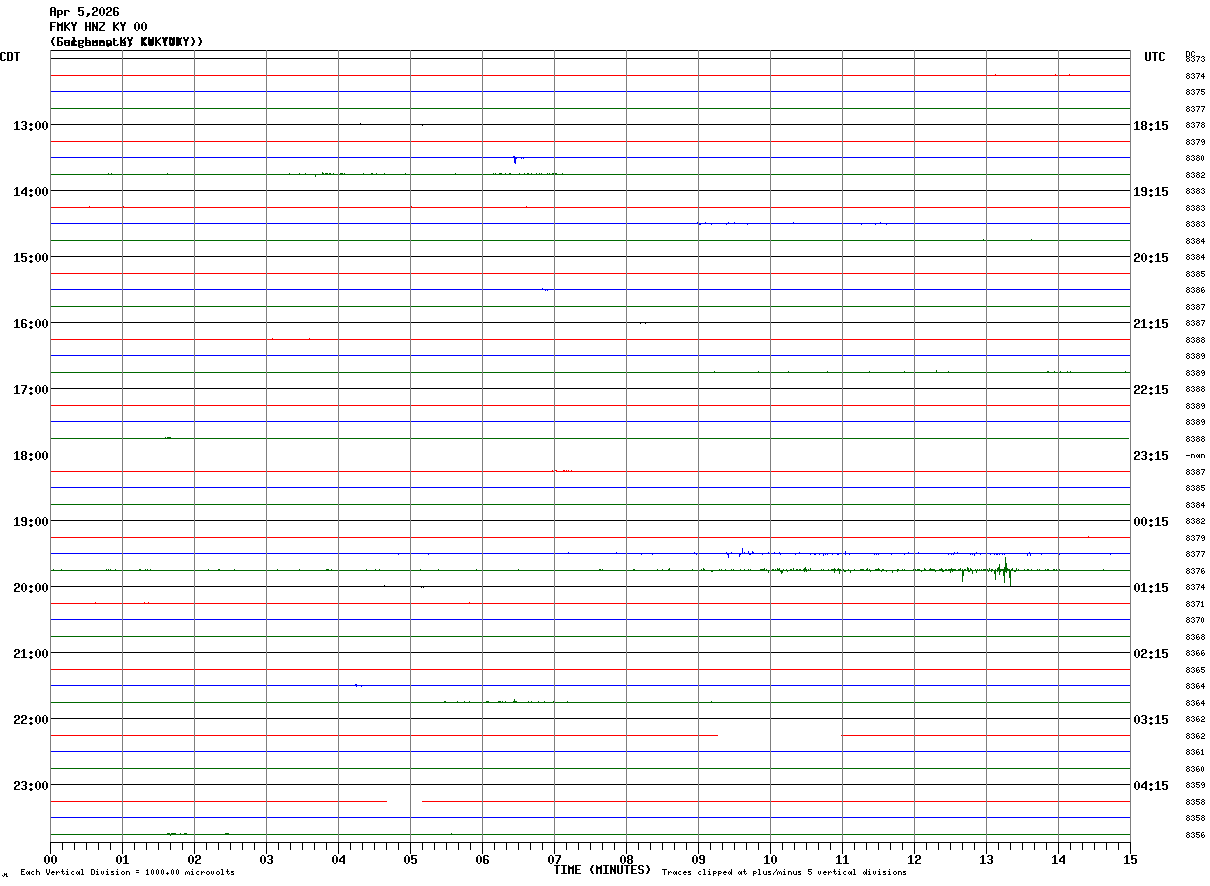Click the 08 minute tick label
This screenshot has height=886, width=1210.
pyautogui.click(x=626, y=859)
